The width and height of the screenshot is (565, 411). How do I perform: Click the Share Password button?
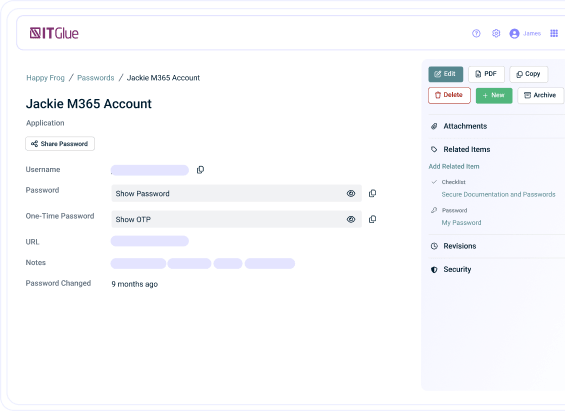tap(60, 144)
